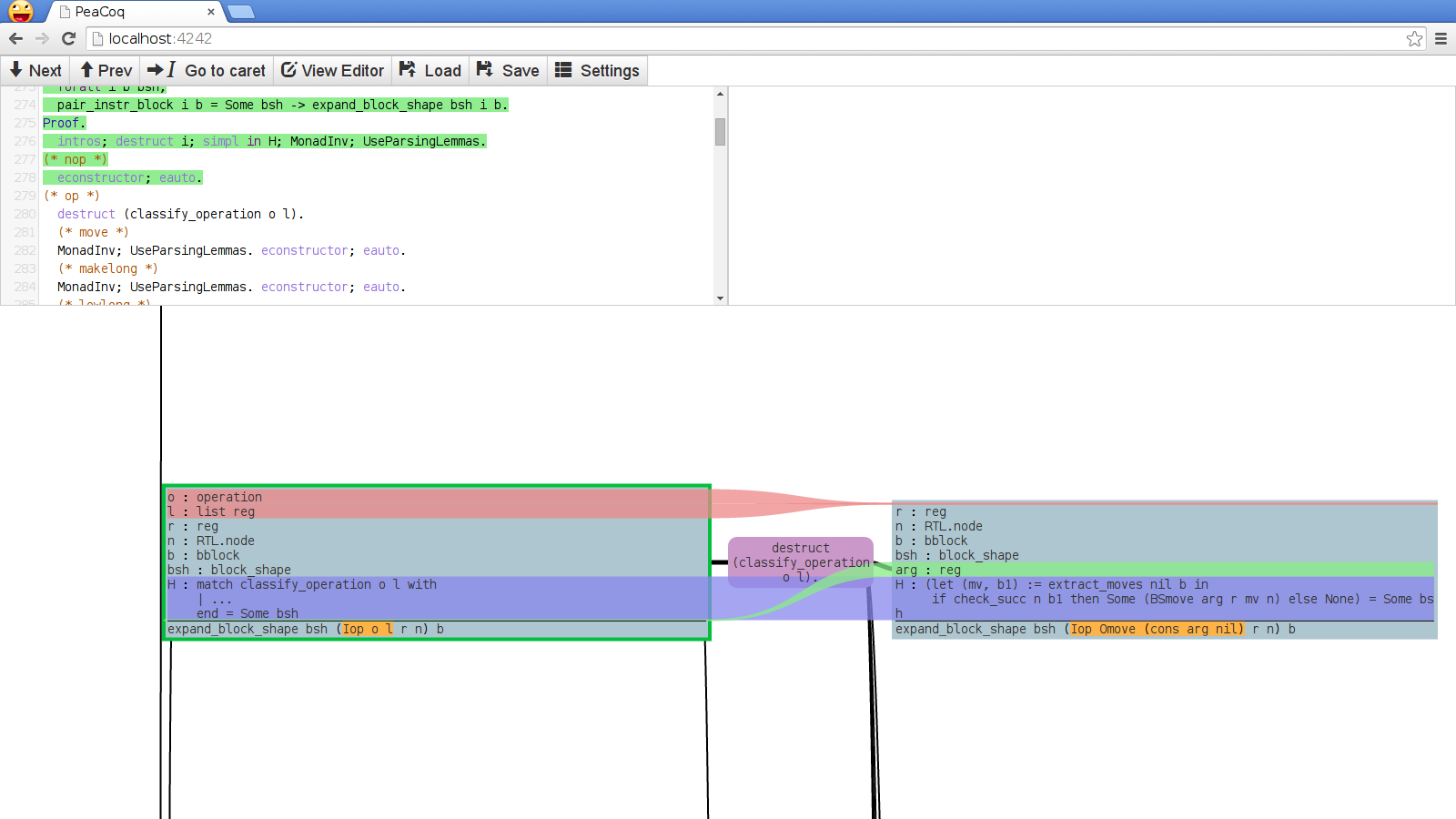
Task: Click editor scrollbar down arrow
Action: (720, 298)
